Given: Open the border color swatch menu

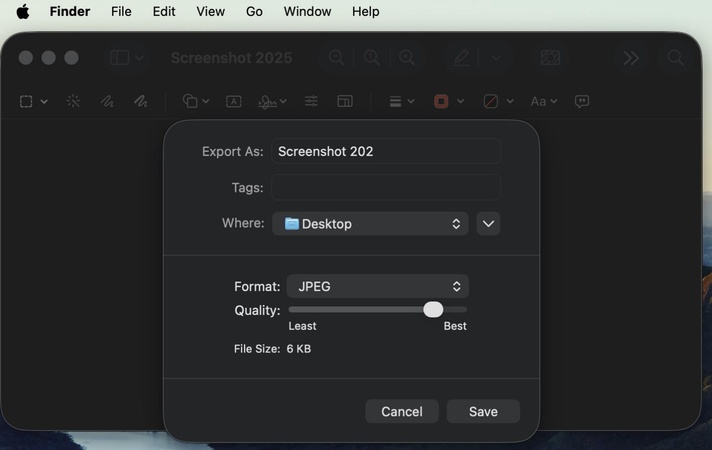Looking at the screenshot, I should click(x=449, y=101).
